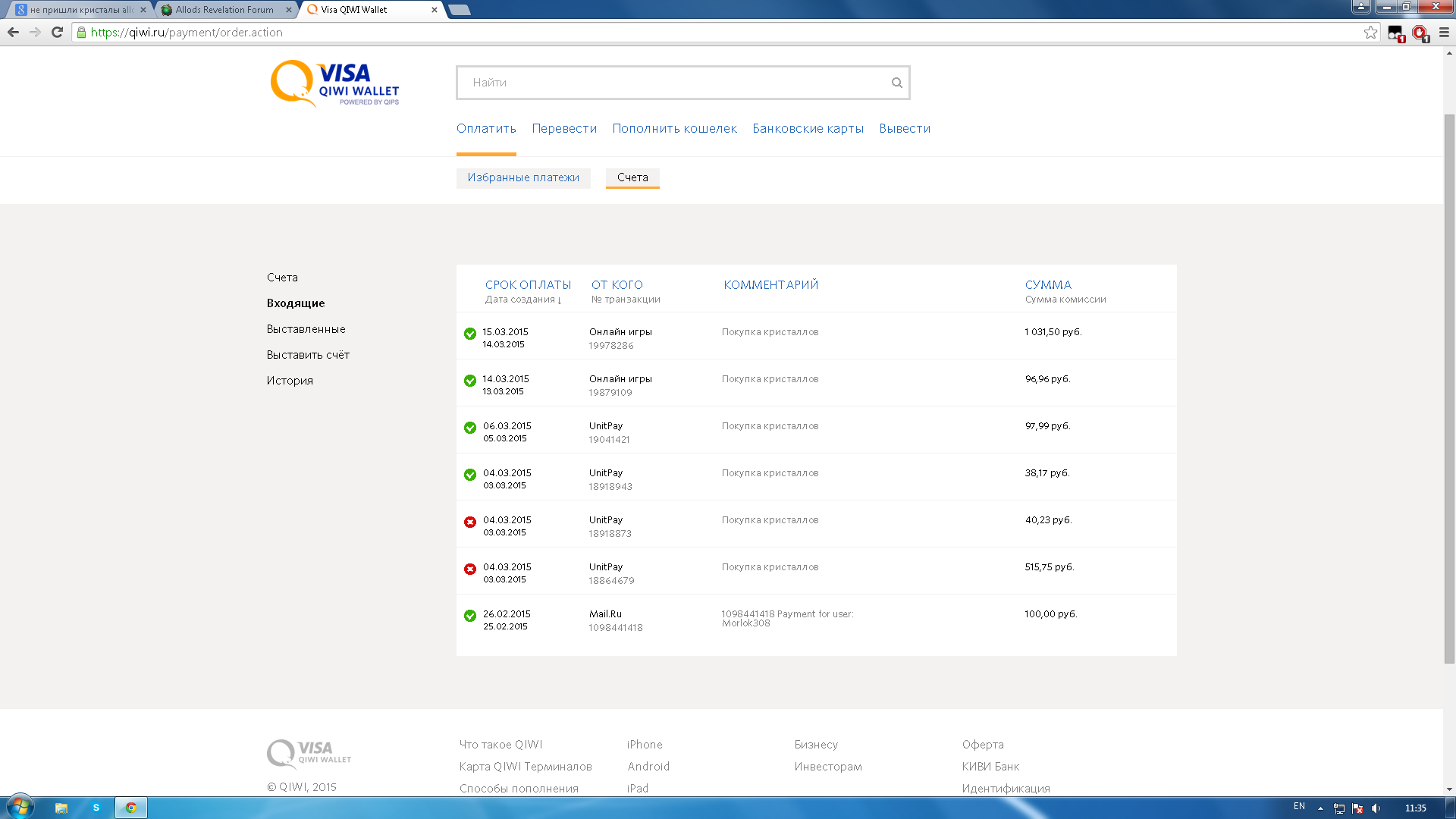Click transaction number 1098441418
1456x819 pixels.
(x=616, y=628)
